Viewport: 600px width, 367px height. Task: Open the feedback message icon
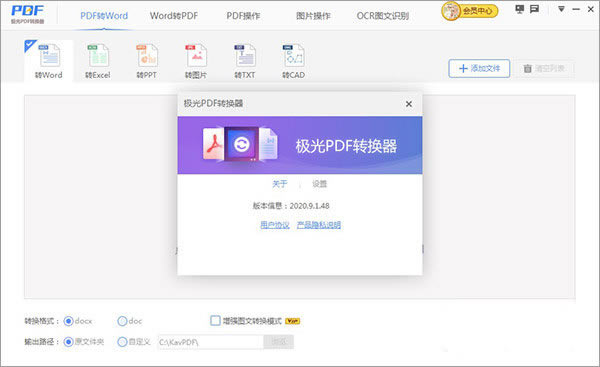click(x=534, y=9)
